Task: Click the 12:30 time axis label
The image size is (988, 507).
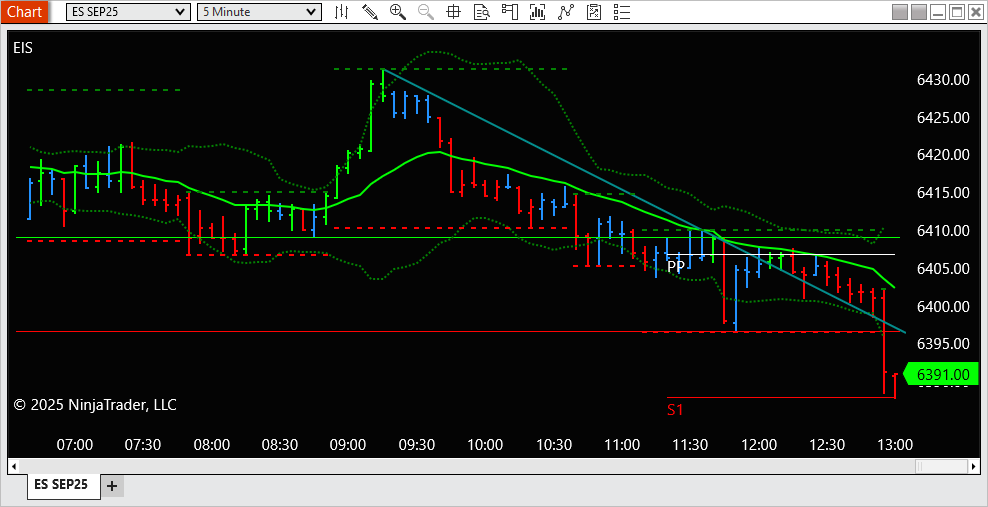Action: click(x=827, y=445)
